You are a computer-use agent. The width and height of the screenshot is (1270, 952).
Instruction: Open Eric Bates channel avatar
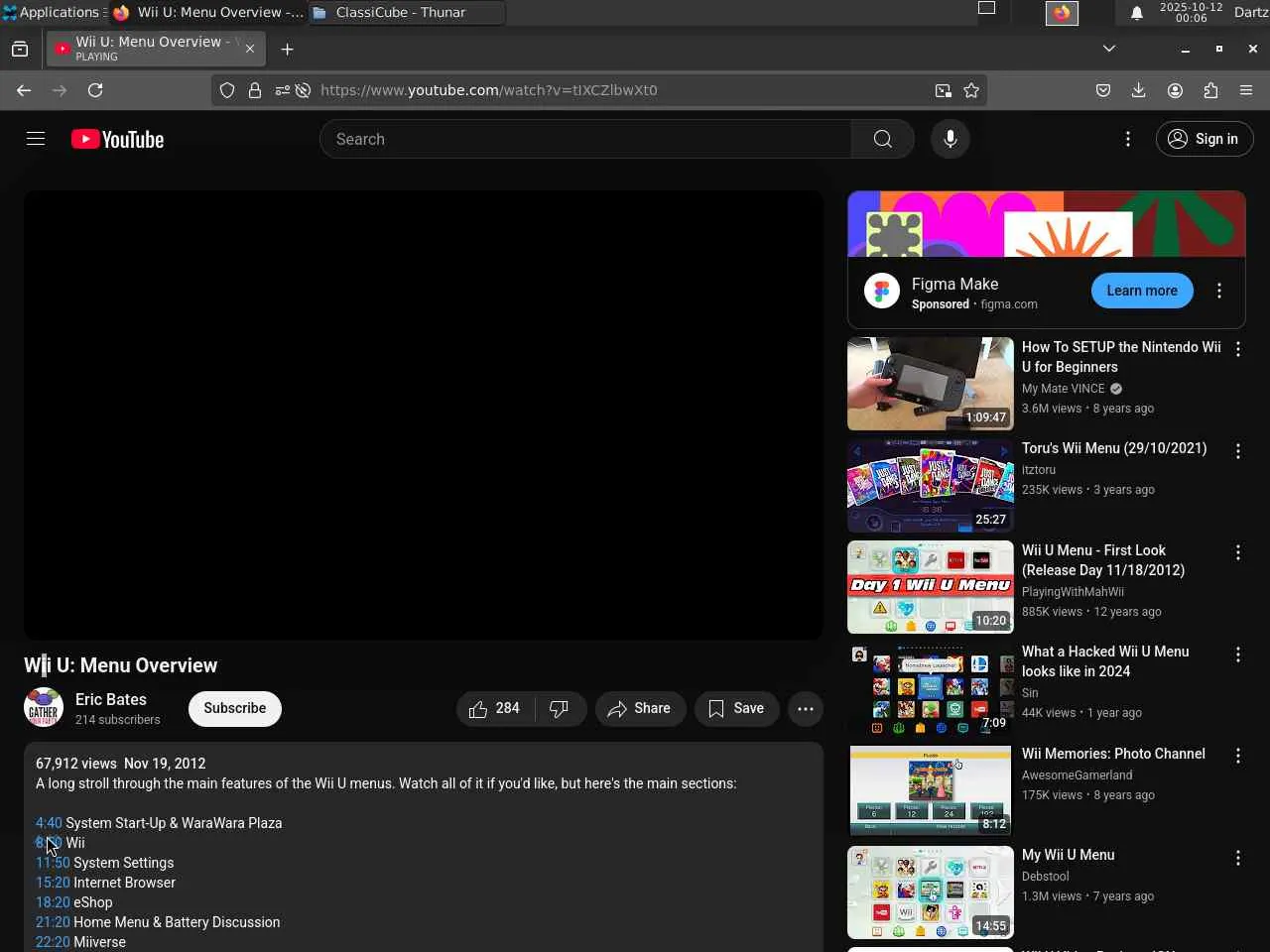(x=44, y=708)
